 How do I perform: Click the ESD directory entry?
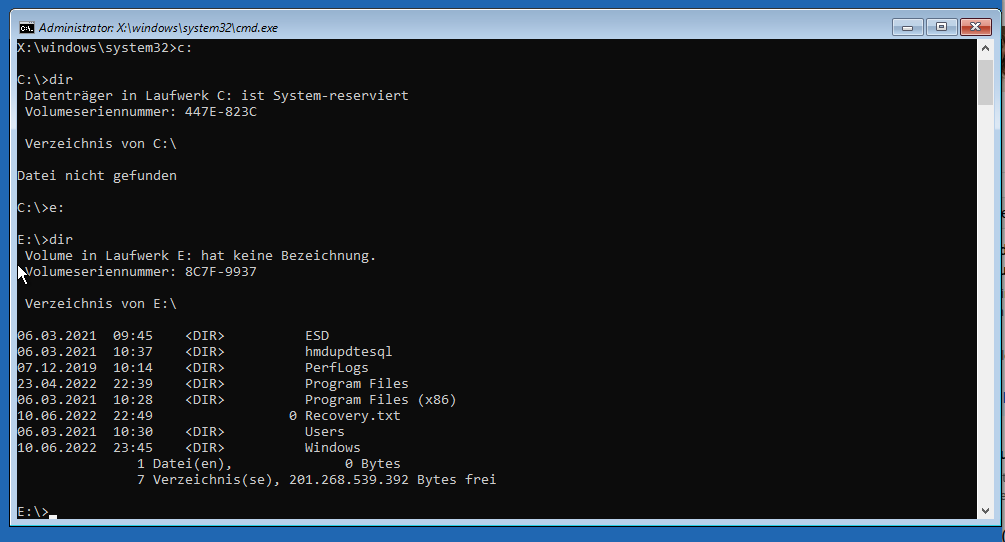pos(317,336)
